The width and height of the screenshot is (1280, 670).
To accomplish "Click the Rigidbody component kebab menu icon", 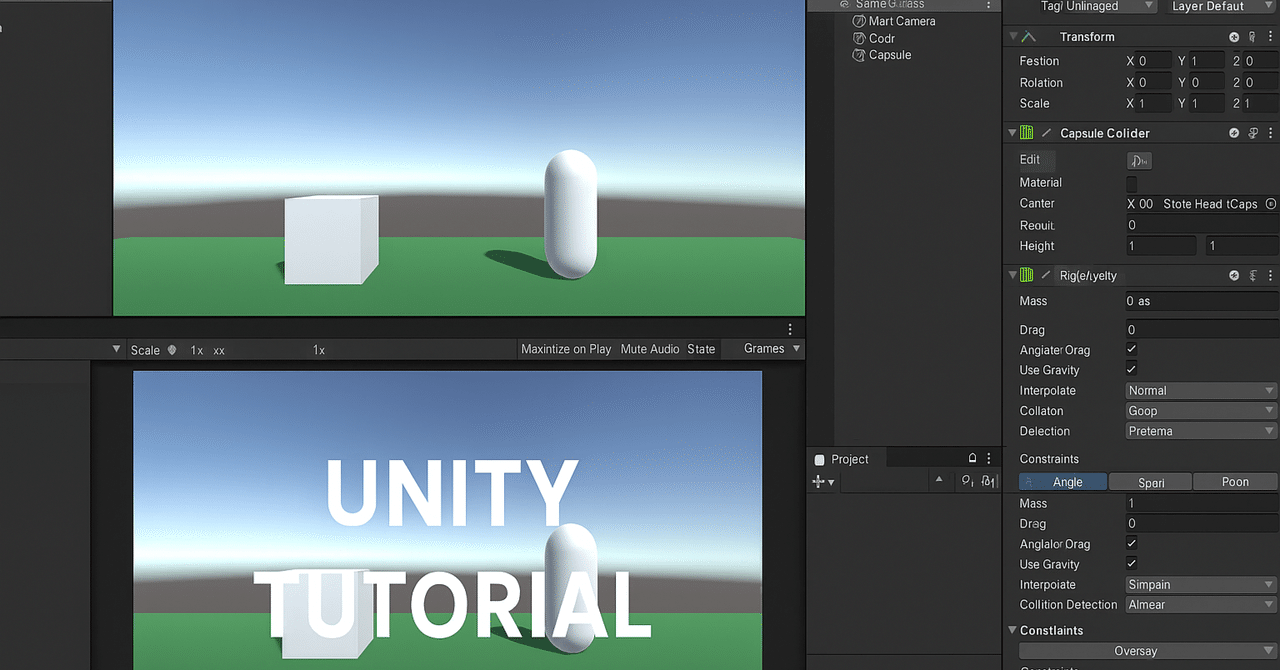I will [x=1271, y=275].
